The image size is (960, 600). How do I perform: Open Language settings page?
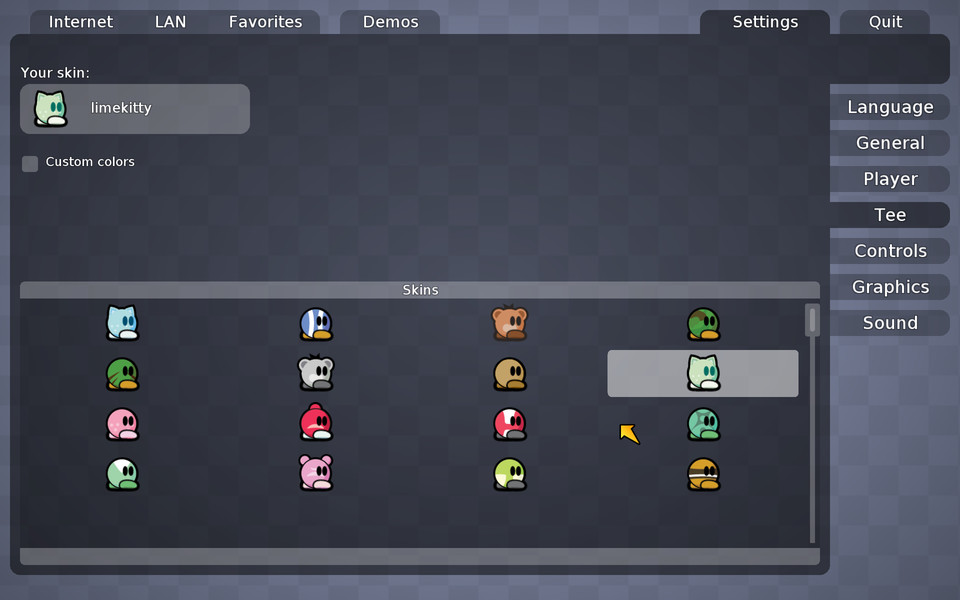(x=890, y=107)
